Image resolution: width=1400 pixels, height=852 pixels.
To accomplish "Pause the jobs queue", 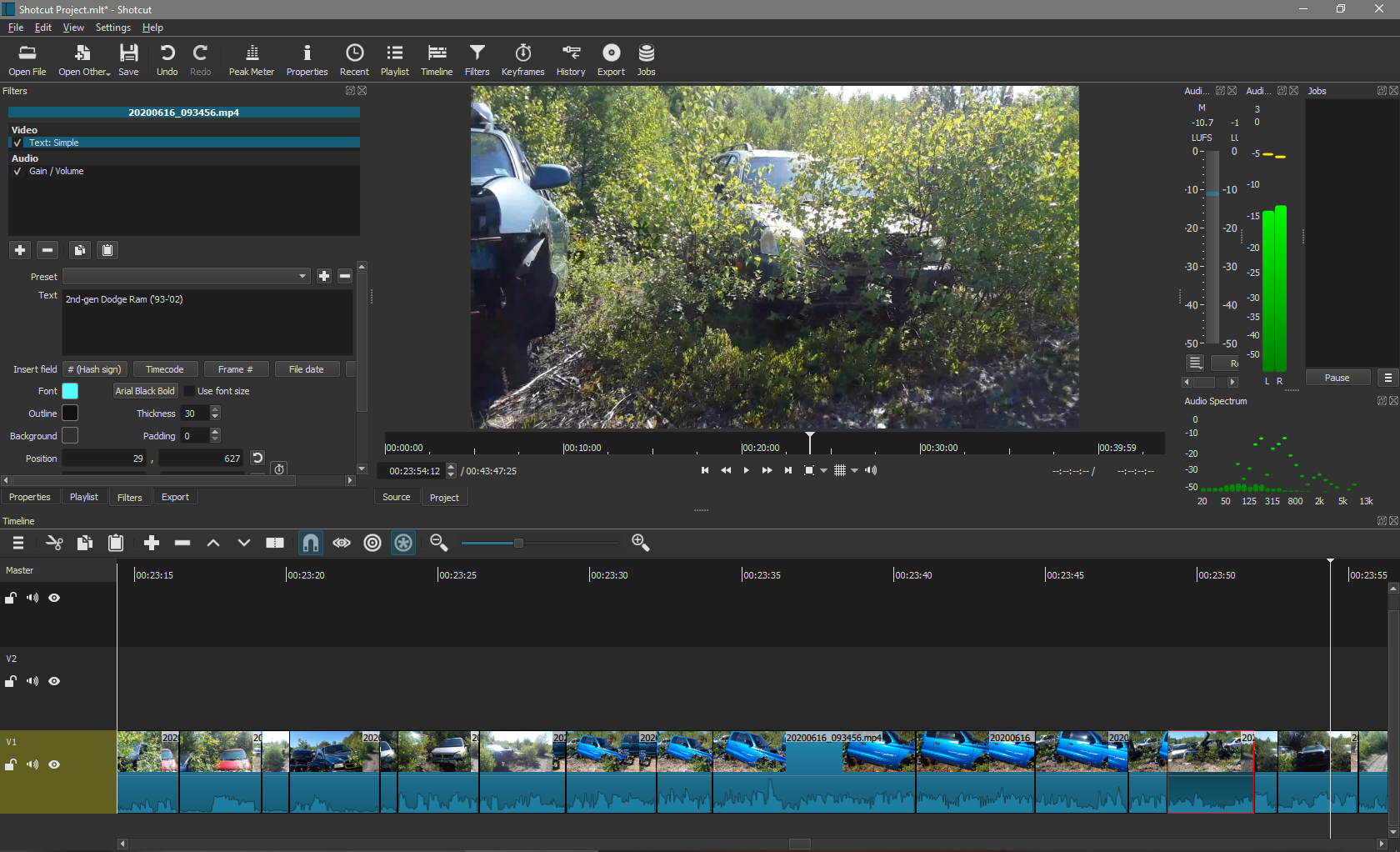I will click(x=1337, y=378).
